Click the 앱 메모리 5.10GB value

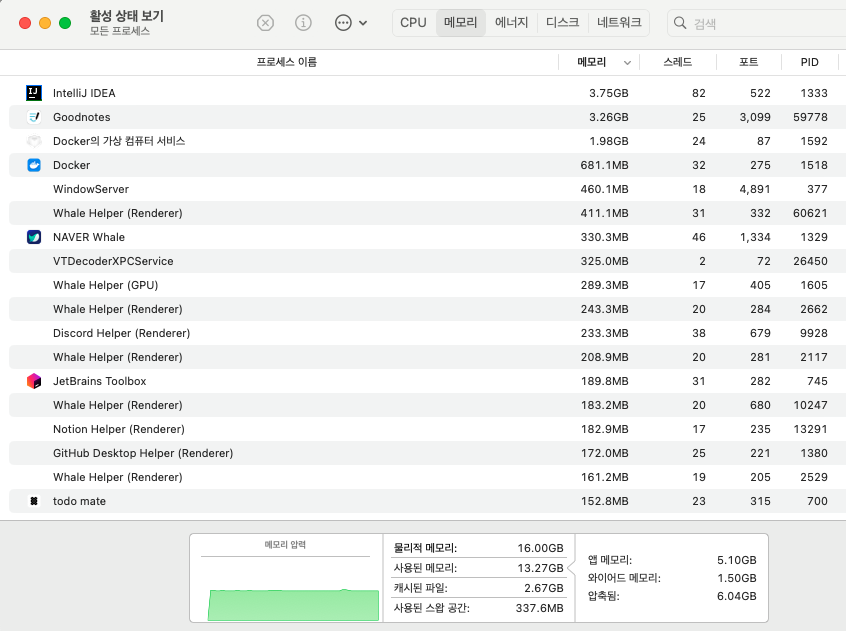736,560
